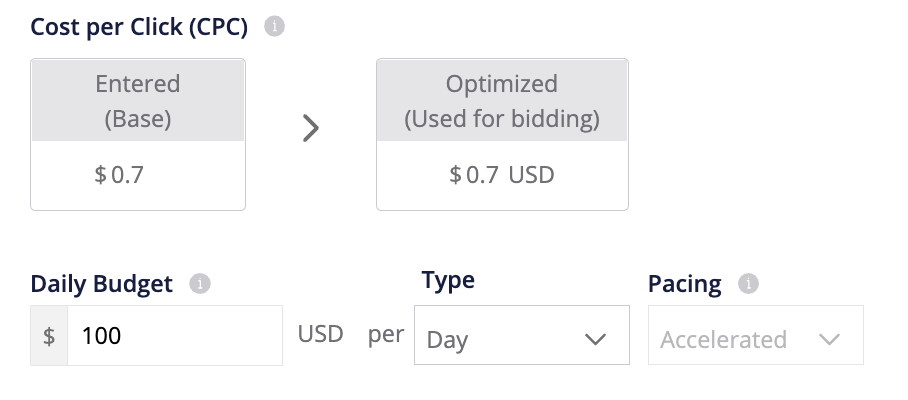Click the dollar sign in the Entered box
The image size is (908, 400).
point(100,175)
